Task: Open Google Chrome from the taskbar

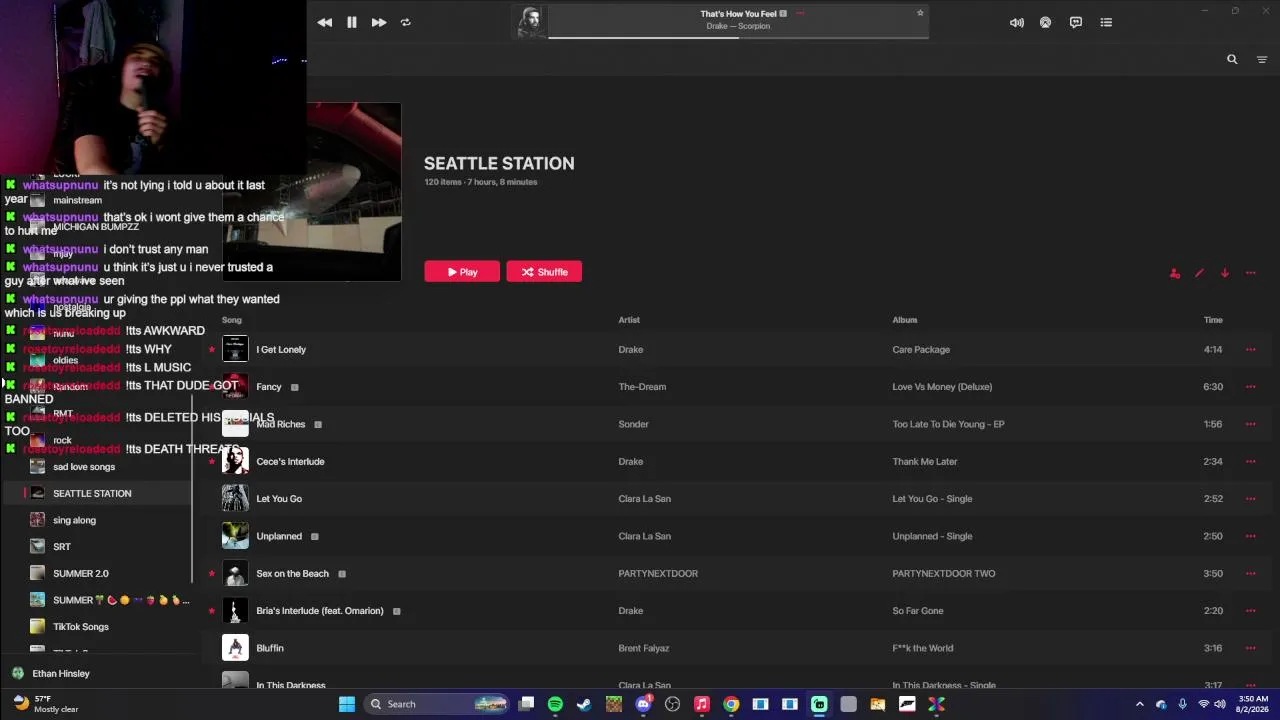Action: click(731, 704)
